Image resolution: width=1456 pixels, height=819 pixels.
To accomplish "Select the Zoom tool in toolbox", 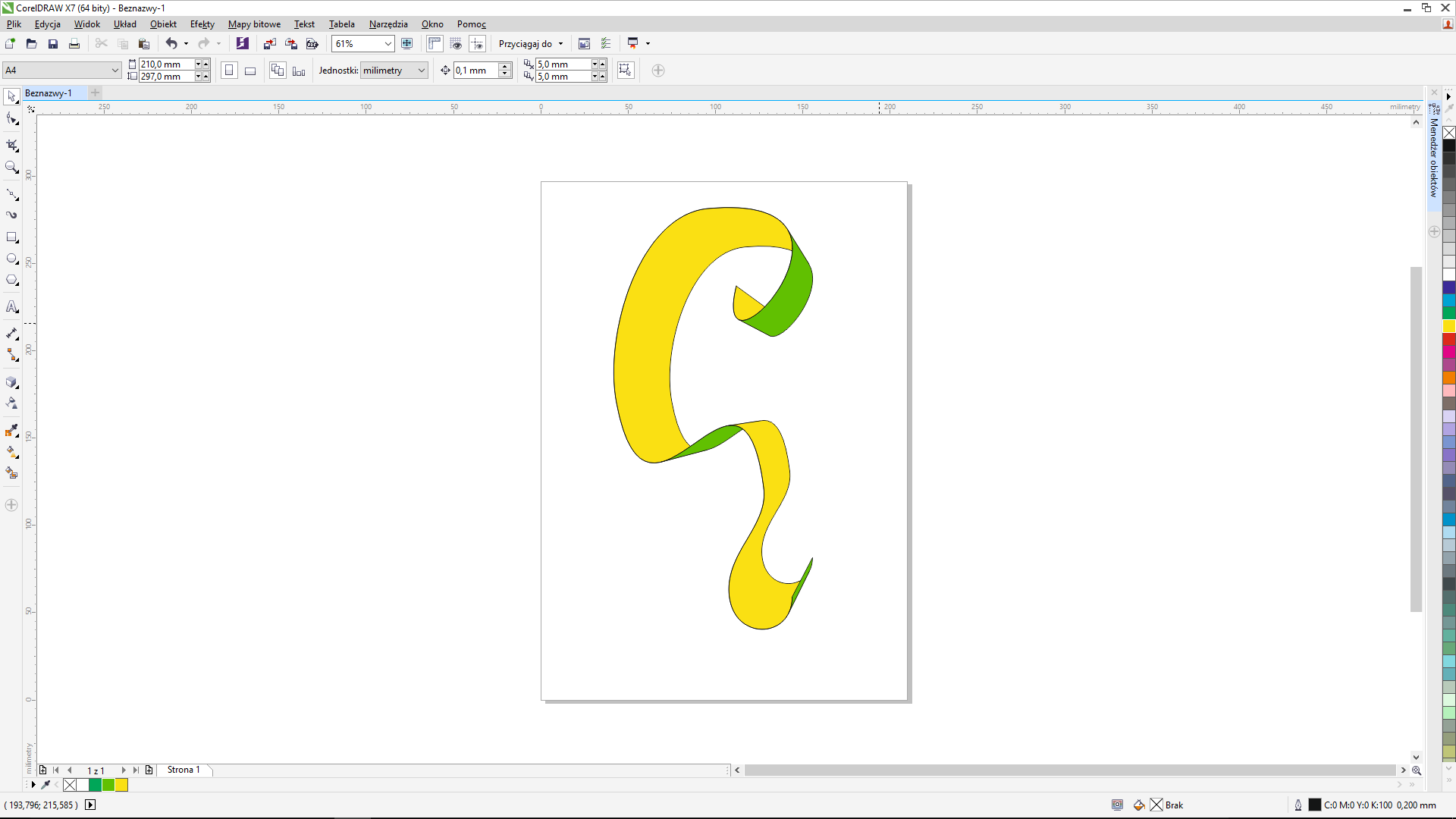I will coord(11,168).
